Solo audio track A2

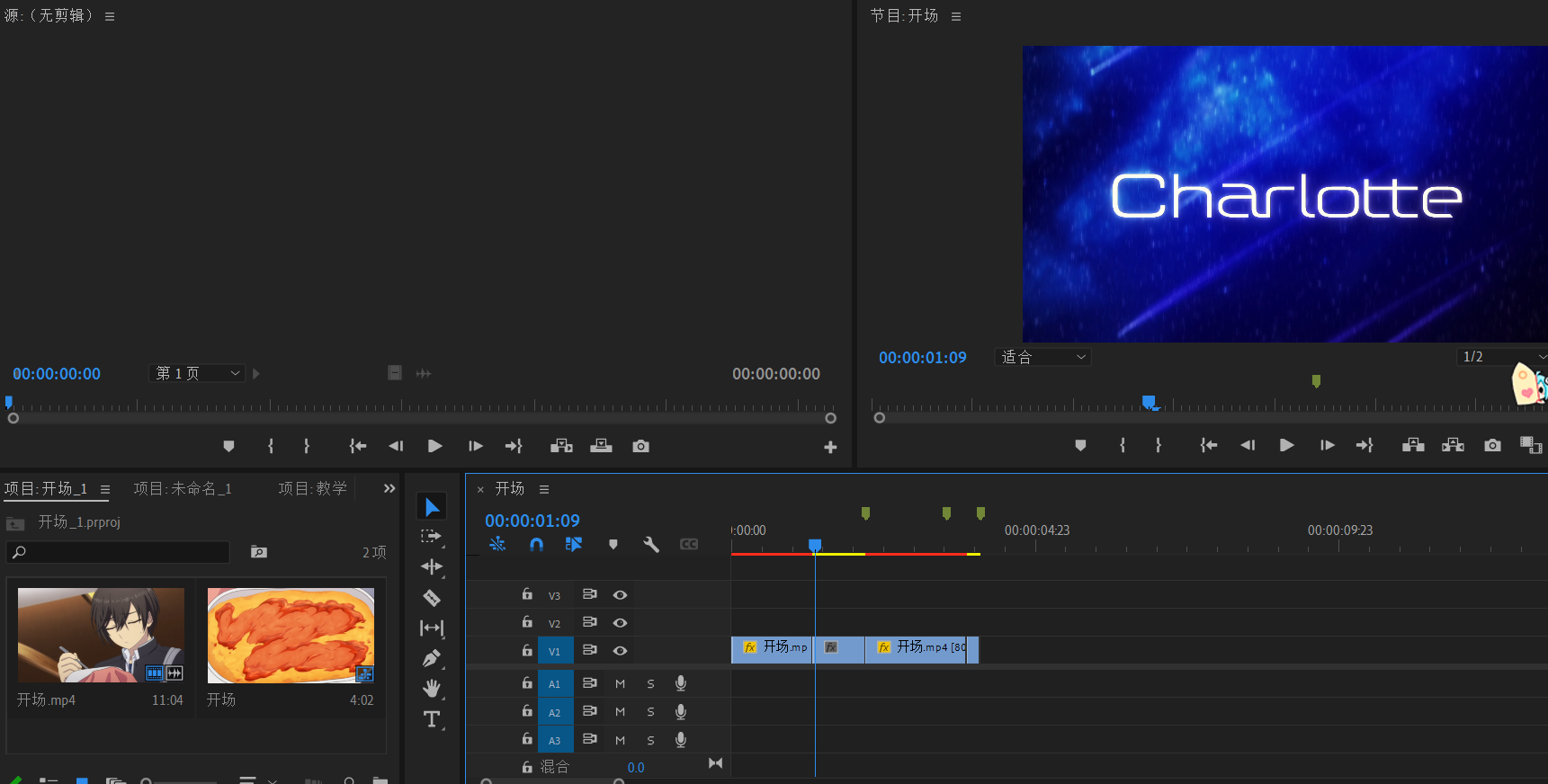coord(650,712)
